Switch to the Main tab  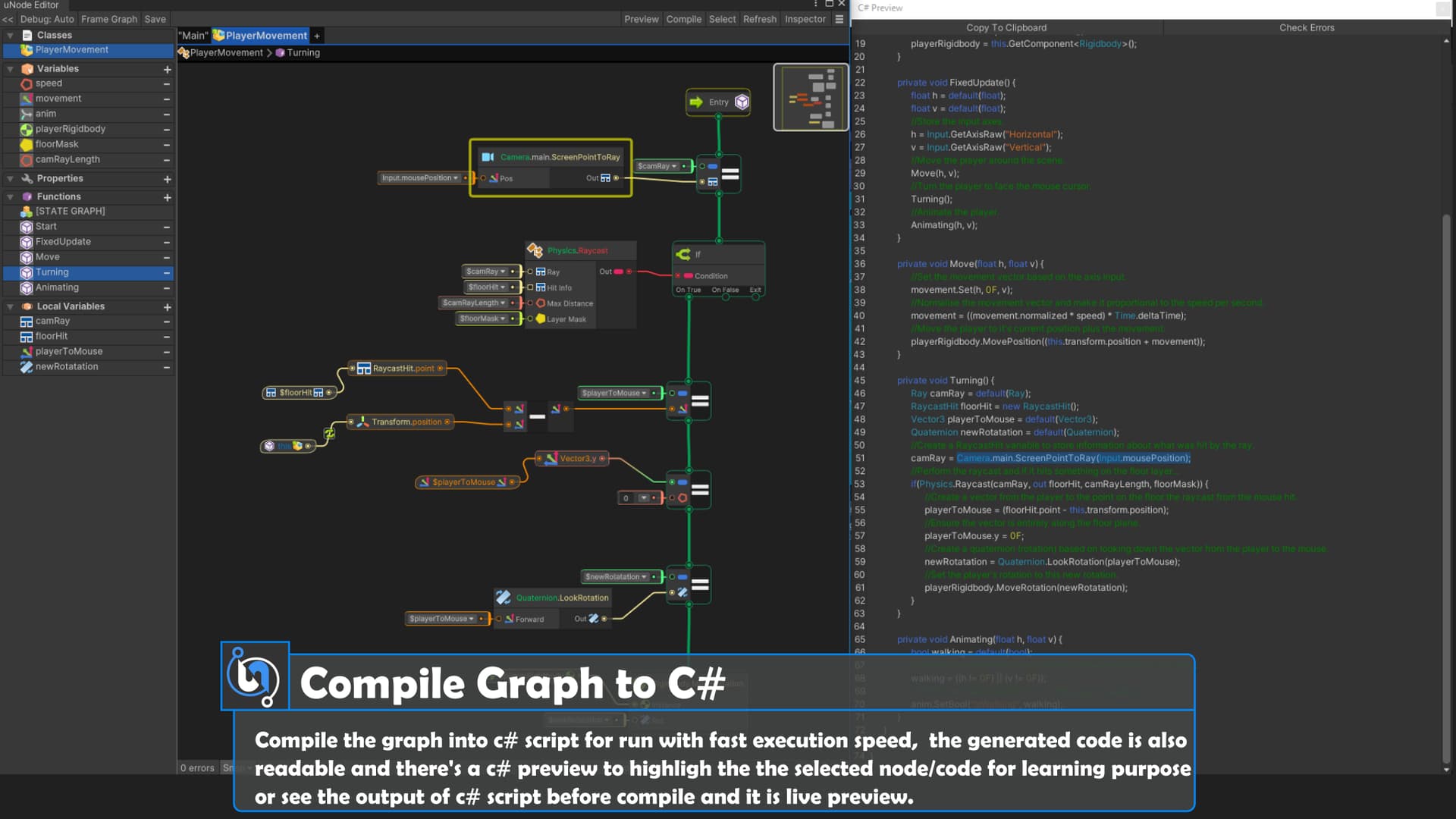coord(194,35)
